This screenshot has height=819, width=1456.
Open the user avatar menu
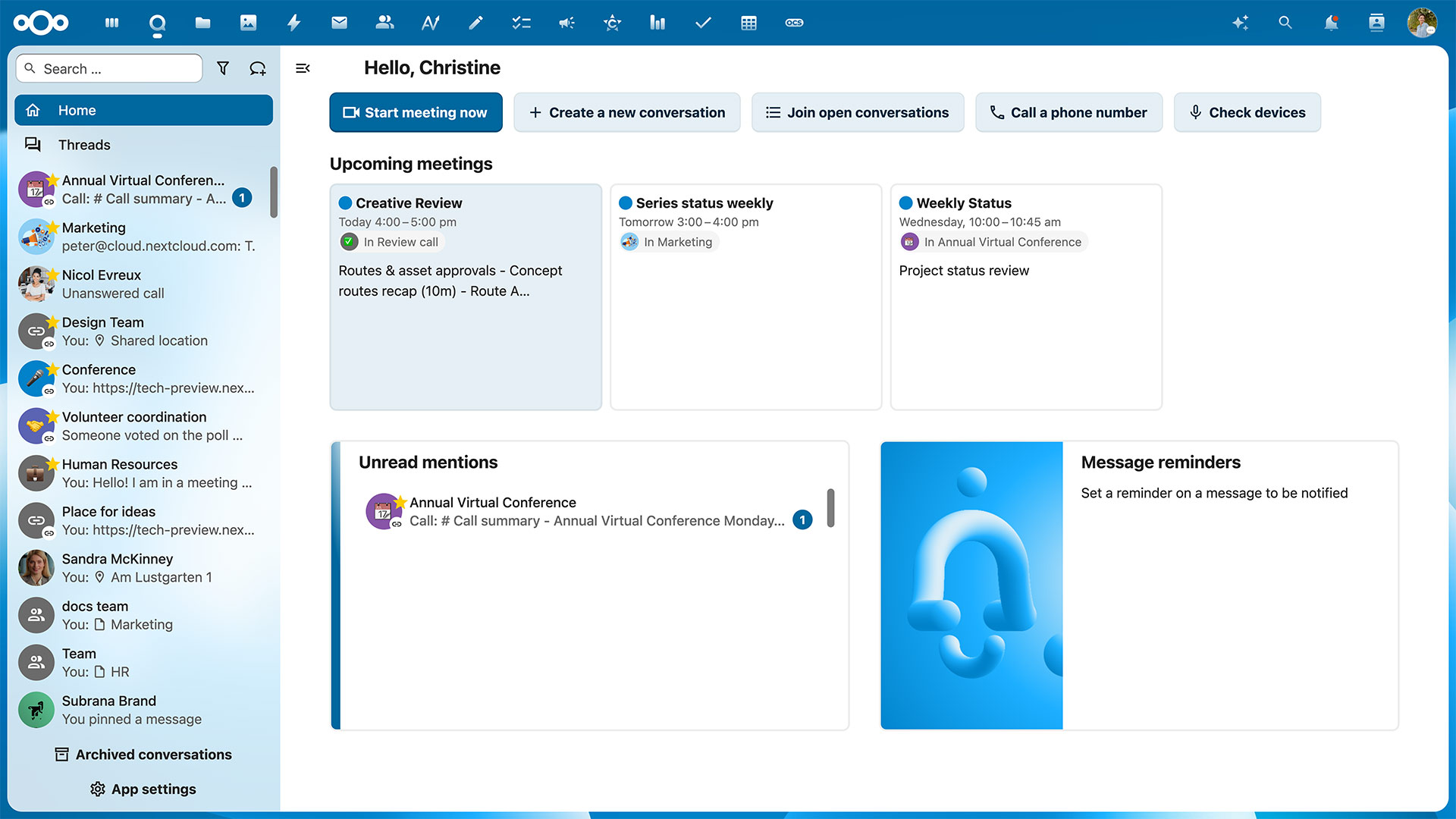click(1422, 23)
